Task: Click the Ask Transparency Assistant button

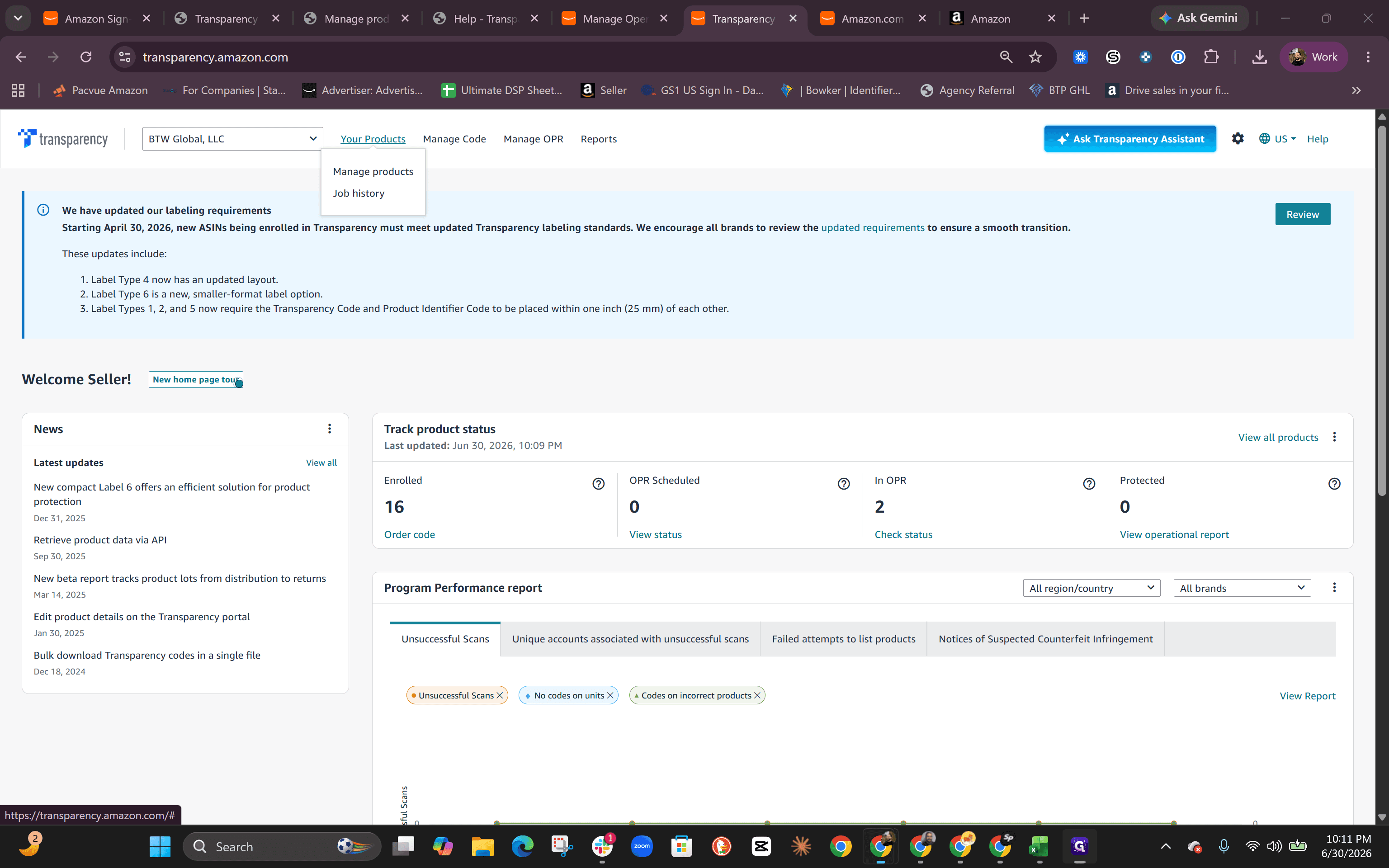Action: pyautogui.click(x=1129, y=138)
